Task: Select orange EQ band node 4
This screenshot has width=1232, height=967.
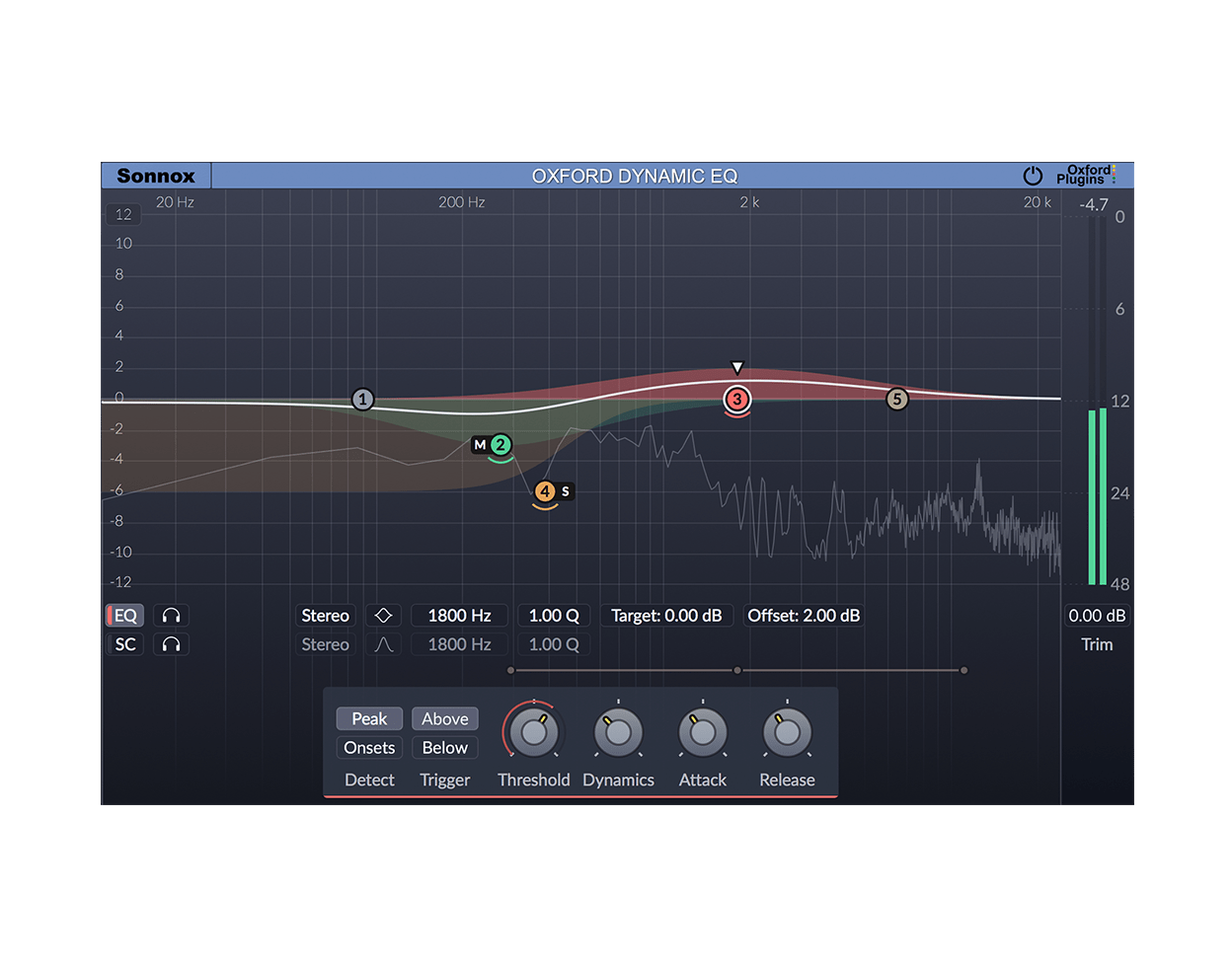Action: tap(545, 491)
